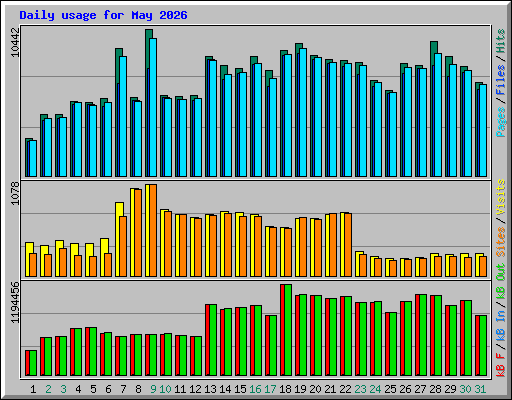The width and height of the screenshot is (512, 400).
Task: Click day 14 on the x-axis
Action: pyautogui.click(x=225, y=389)
